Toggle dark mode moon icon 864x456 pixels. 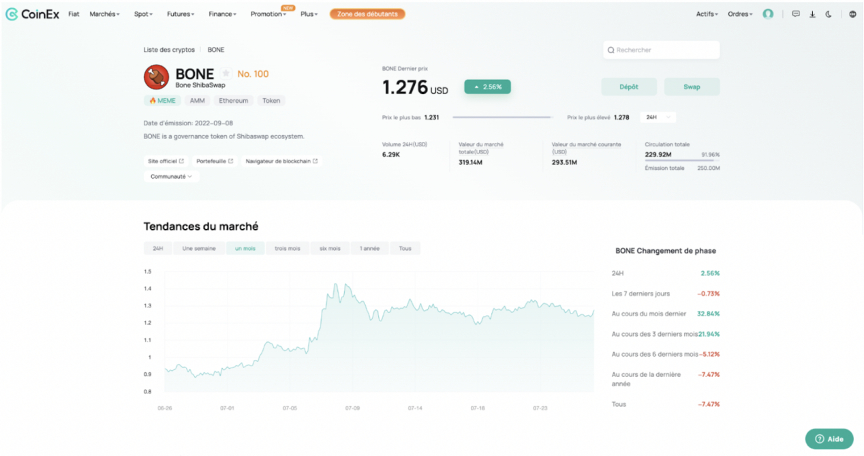pyautogui.click(x=828, y=14)
